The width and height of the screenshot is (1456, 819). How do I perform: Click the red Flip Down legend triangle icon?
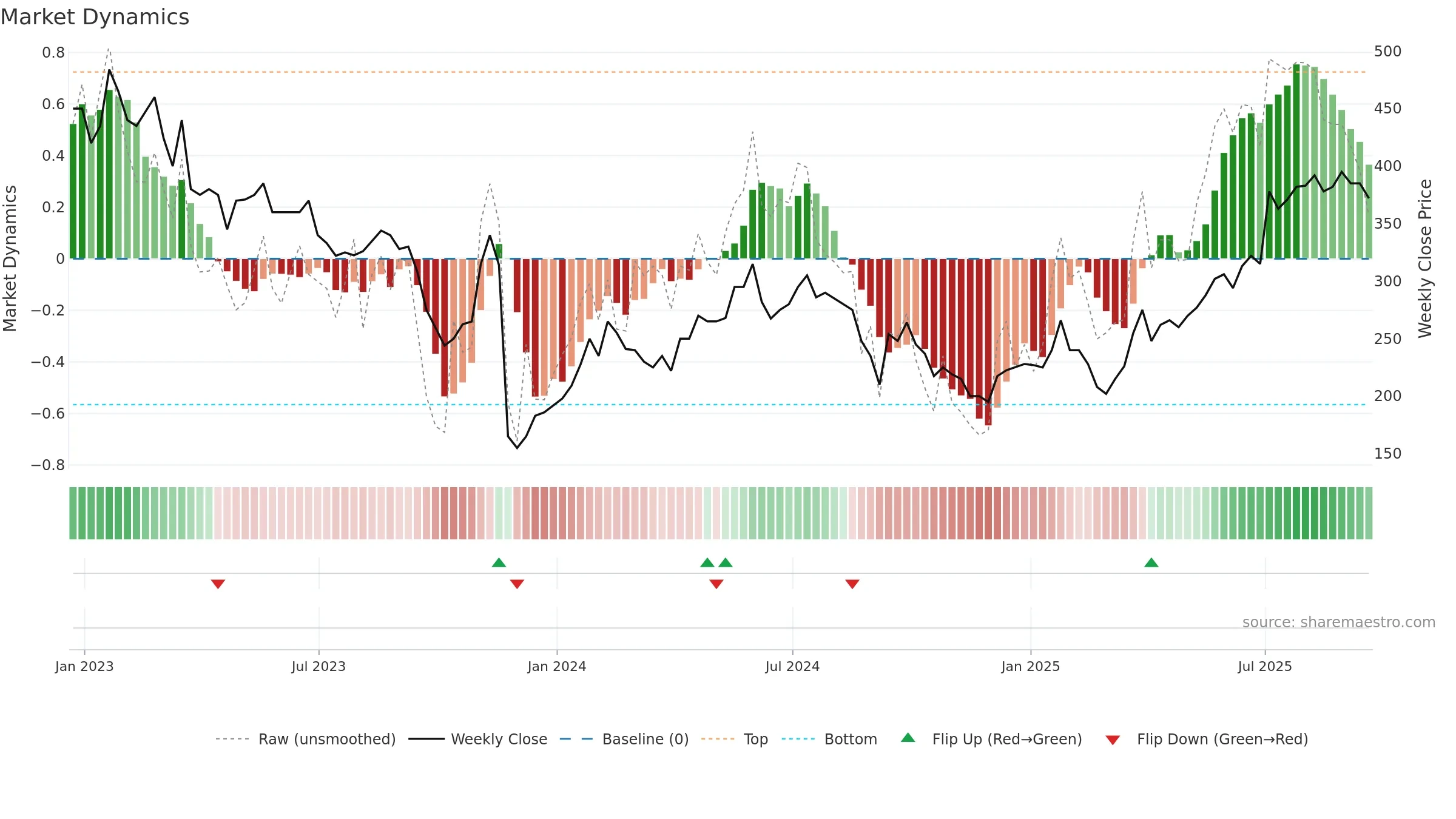tap(1113, 740)
